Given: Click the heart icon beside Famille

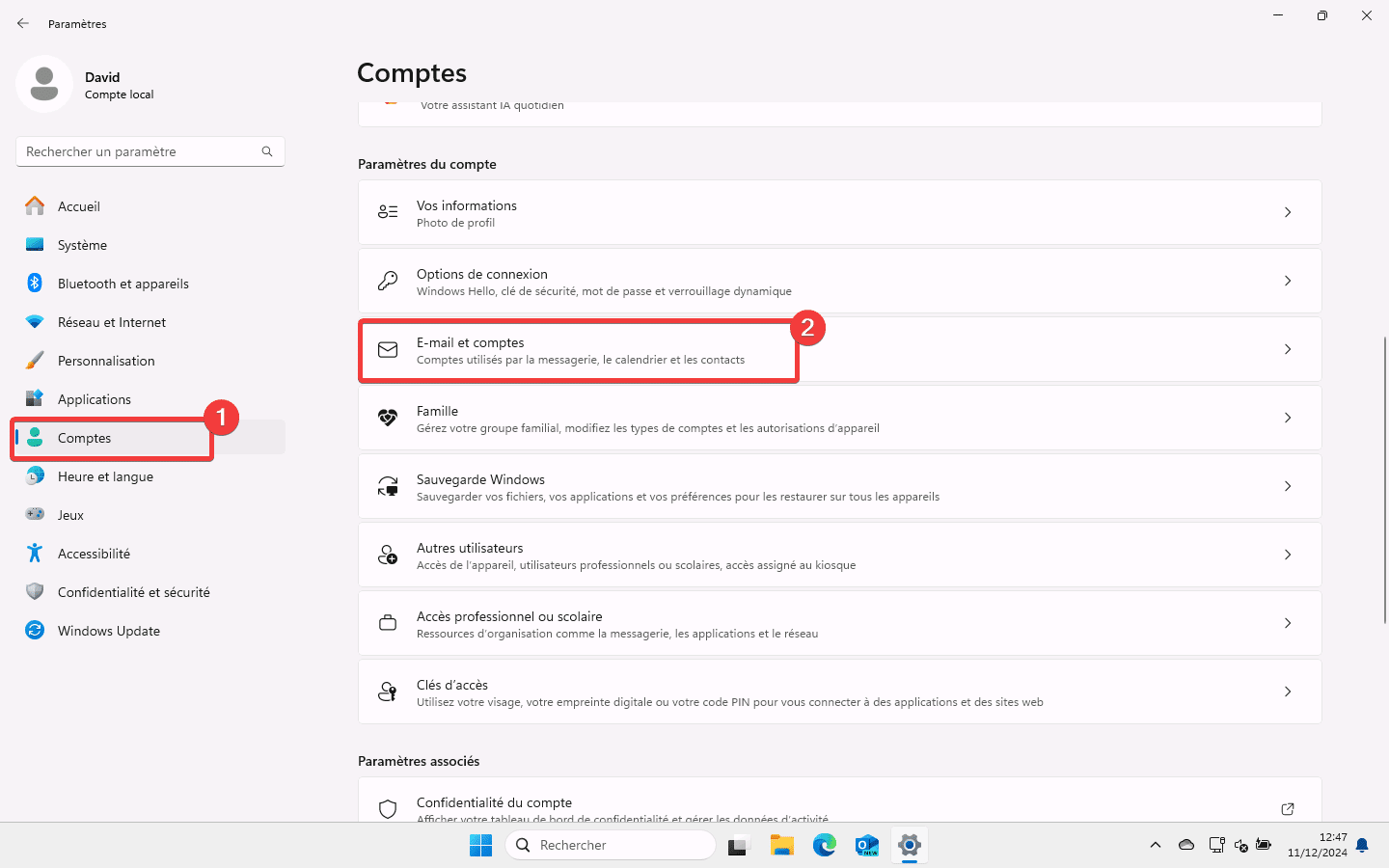Looking at the screenshot, I should 388,418.
